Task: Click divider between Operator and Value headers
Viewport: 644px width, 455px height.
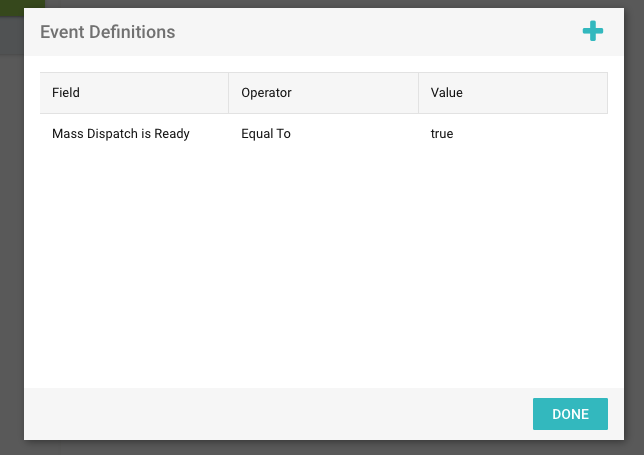Action: tap(418, 93)
